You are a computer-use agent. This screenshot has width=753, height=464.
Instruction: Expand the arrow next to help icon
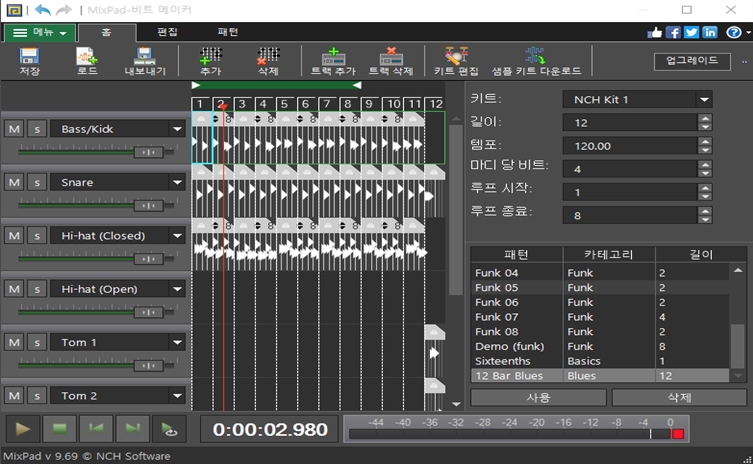pos(748,33)
